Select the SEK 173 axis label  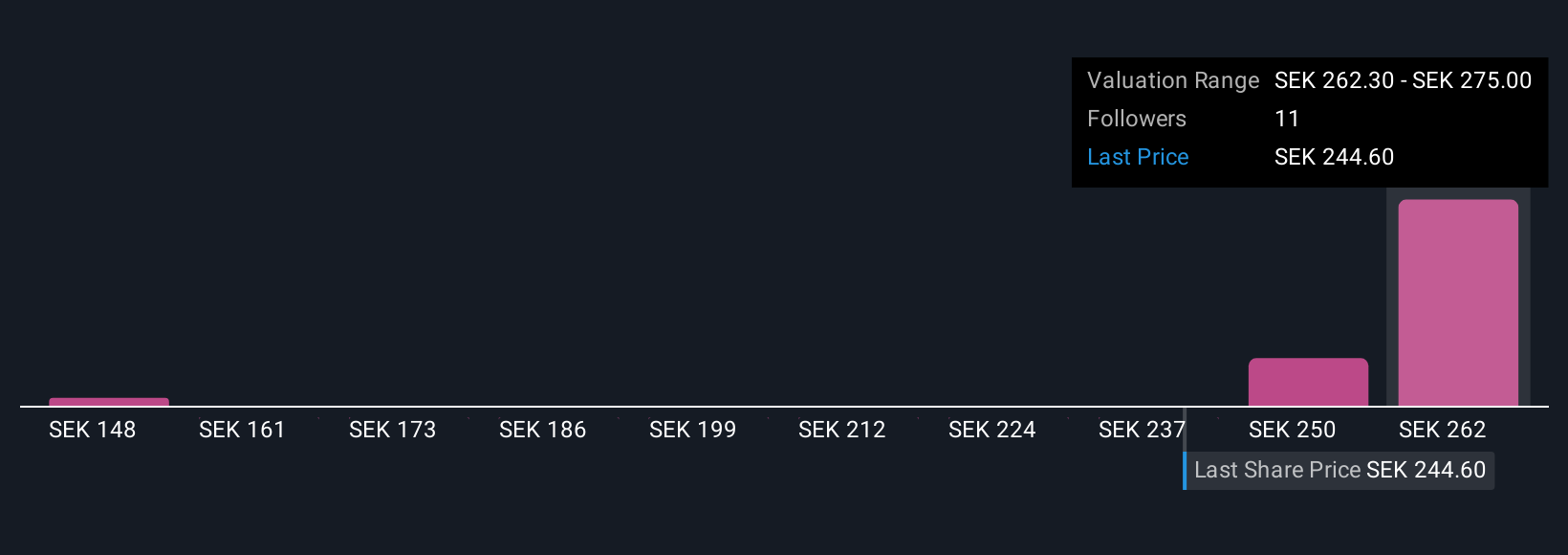point(392,430)
